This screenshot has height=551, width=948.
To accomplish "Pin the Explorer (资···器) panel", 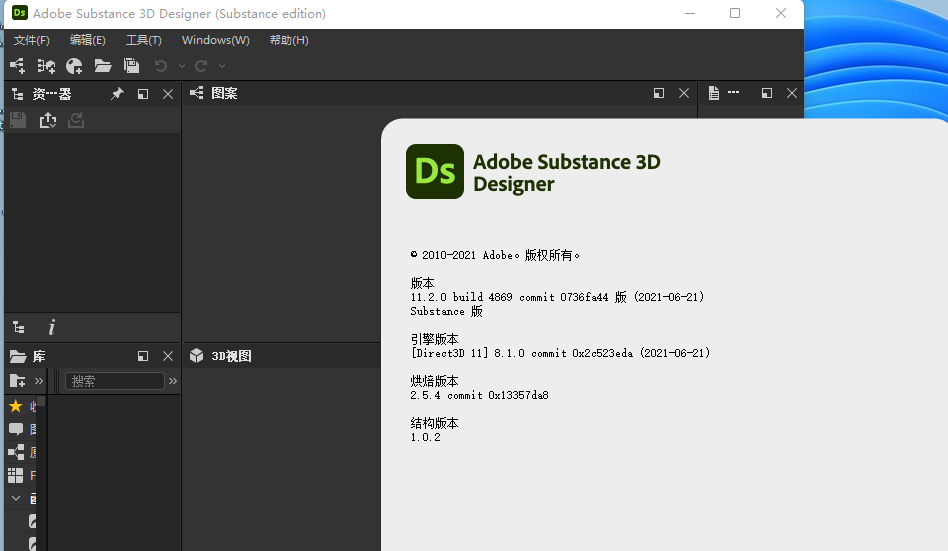I will (x=117, y=94).
